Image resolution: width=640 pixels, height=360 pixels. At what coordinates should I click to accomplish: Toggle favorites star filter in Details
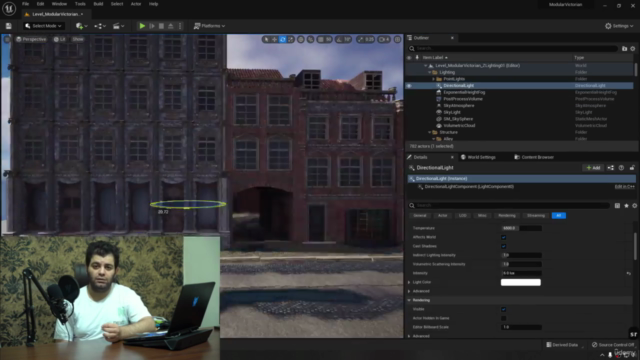pos(626,206)
